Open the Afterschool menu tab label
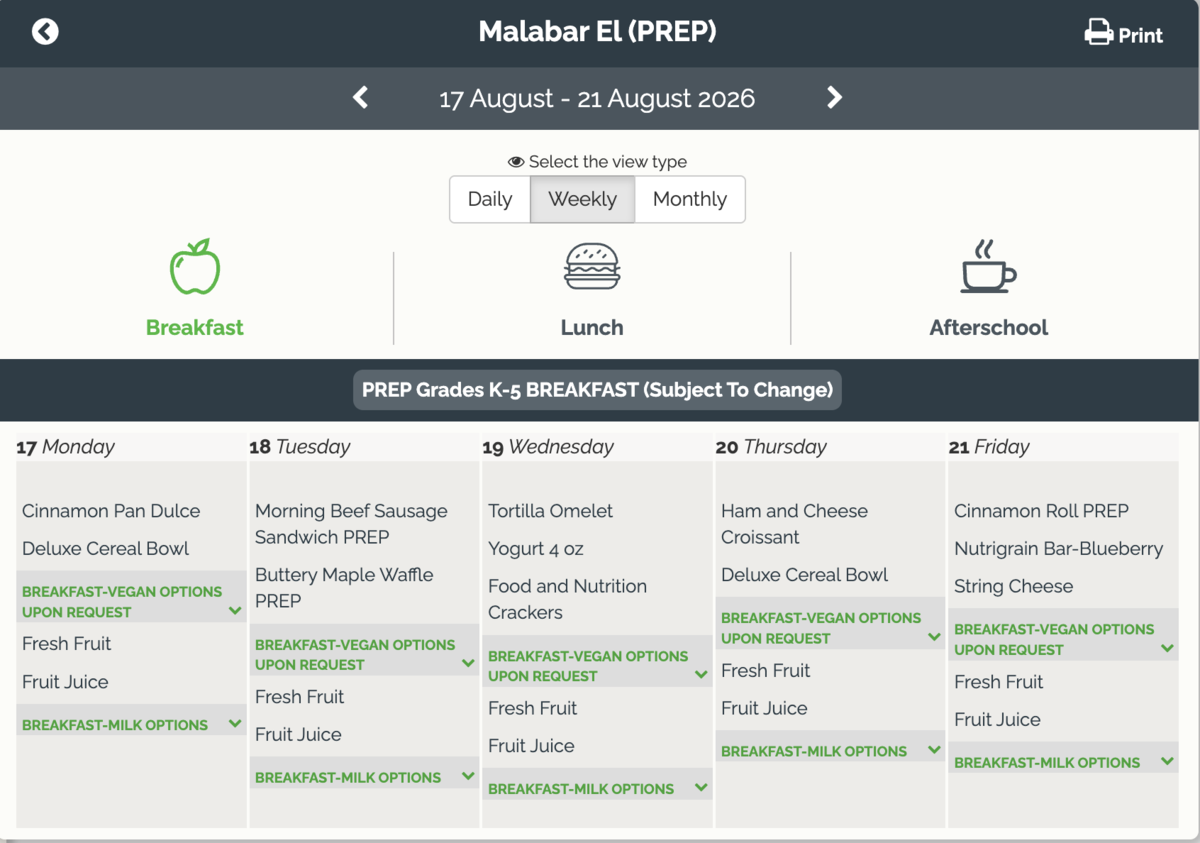Image resolution: width=1200 pixels, height=843 pixels. click(x=989, y=327)
